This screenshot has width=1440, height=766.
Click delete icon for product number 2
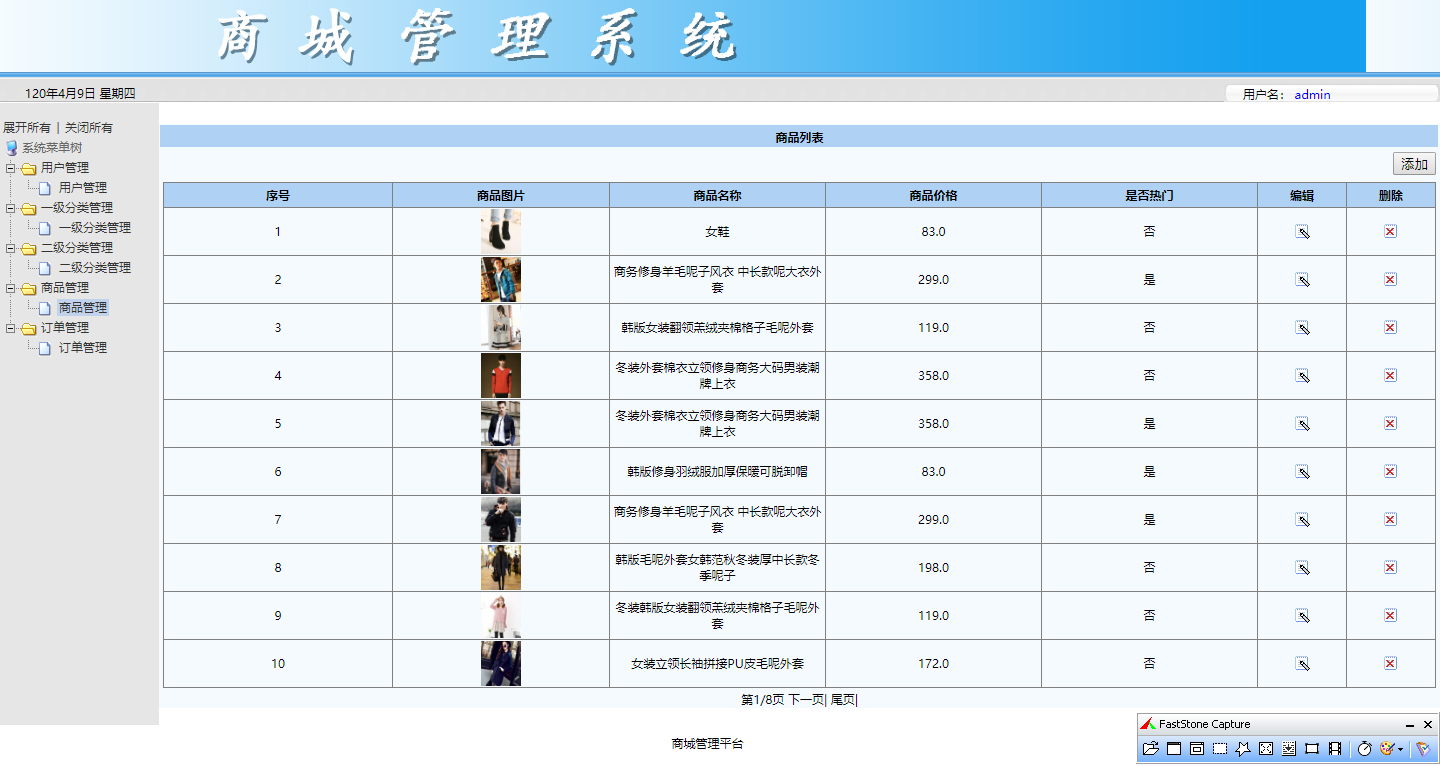[1390, 280]
